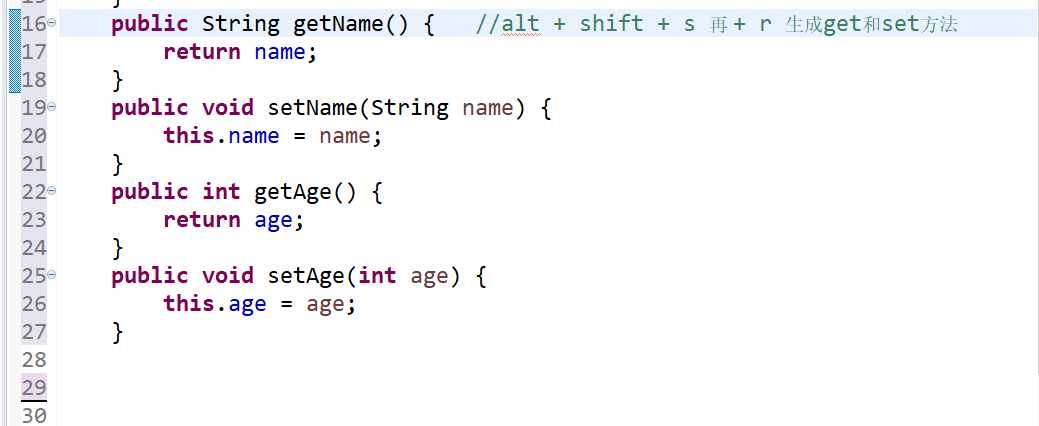This screenshot has height=426, width=1039.
Task: Collapse the setName method fold marker
Action: pos(52,106)
